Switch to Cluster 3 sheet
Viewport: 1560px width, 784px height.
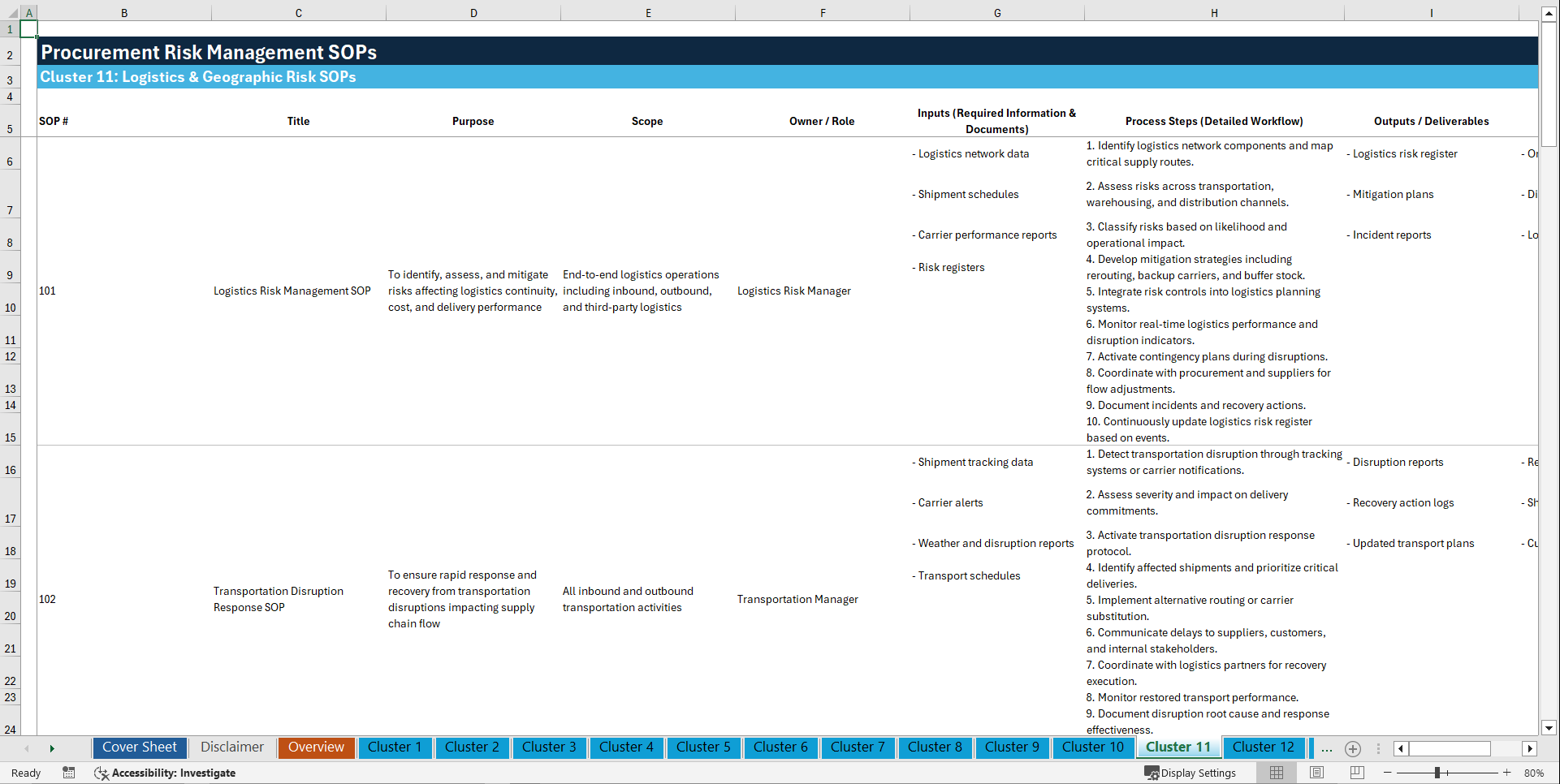pos(549,747)
